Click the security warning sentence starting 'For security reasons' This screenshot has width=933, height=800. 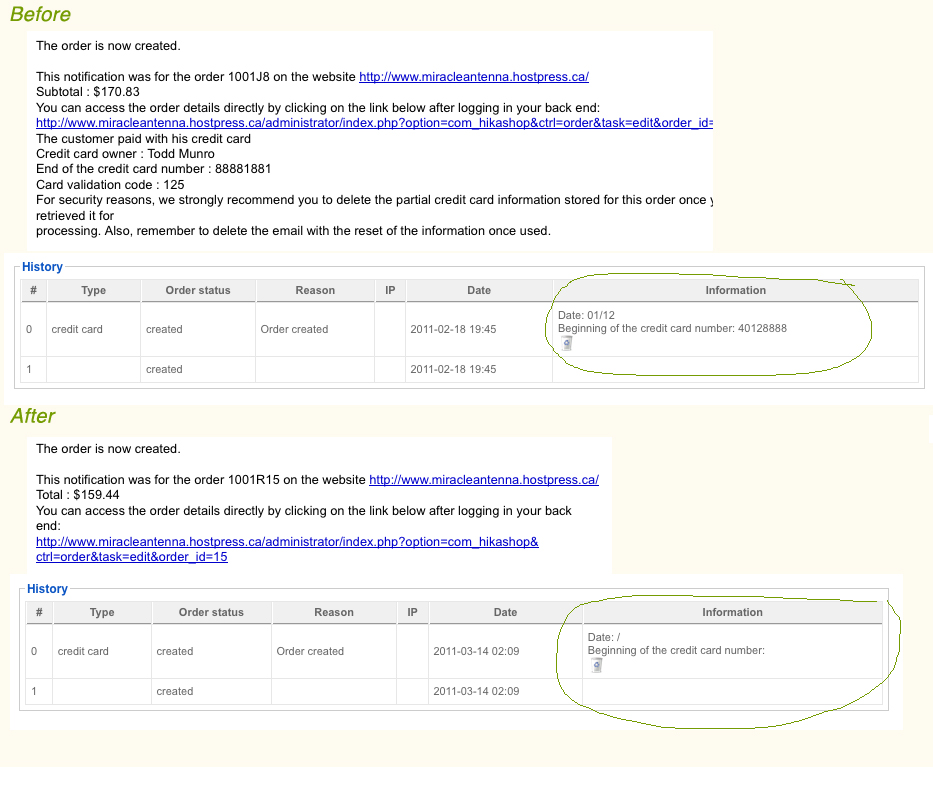374,200
